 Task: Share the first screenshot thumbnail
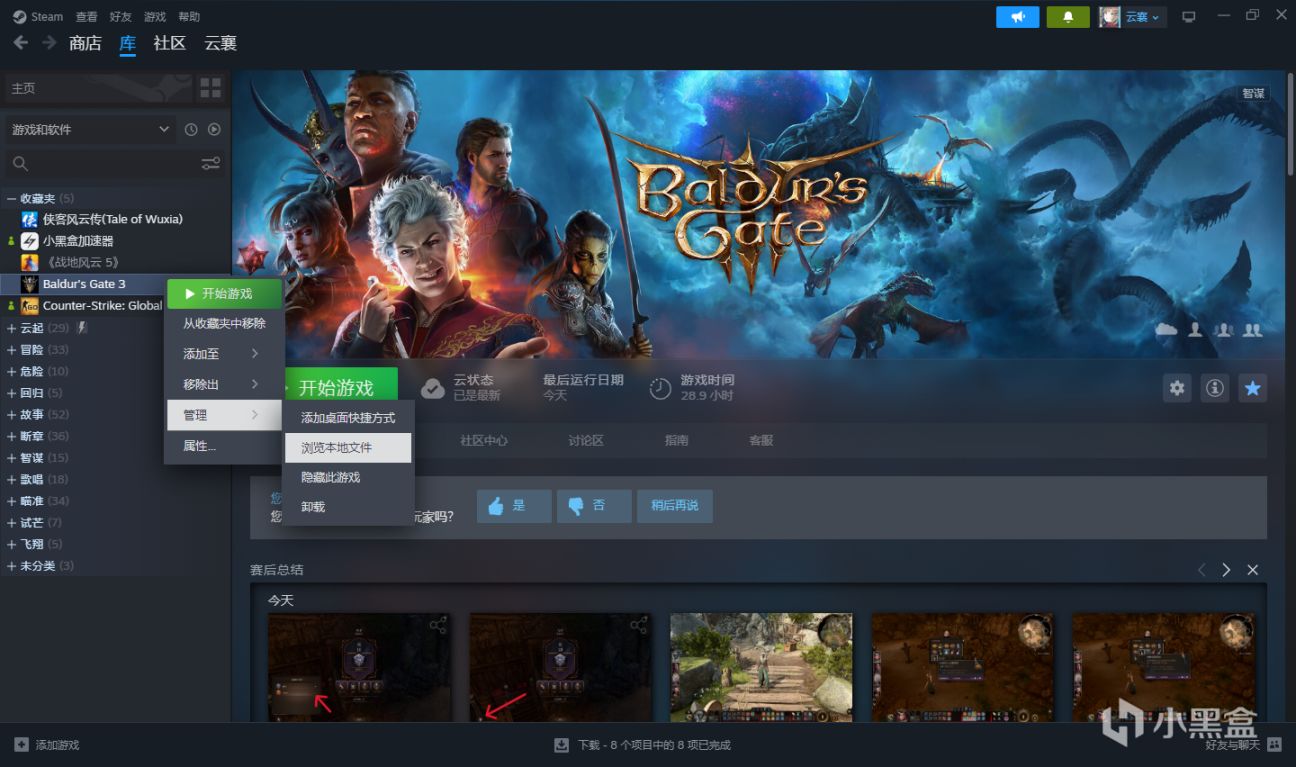click(437, 626)
